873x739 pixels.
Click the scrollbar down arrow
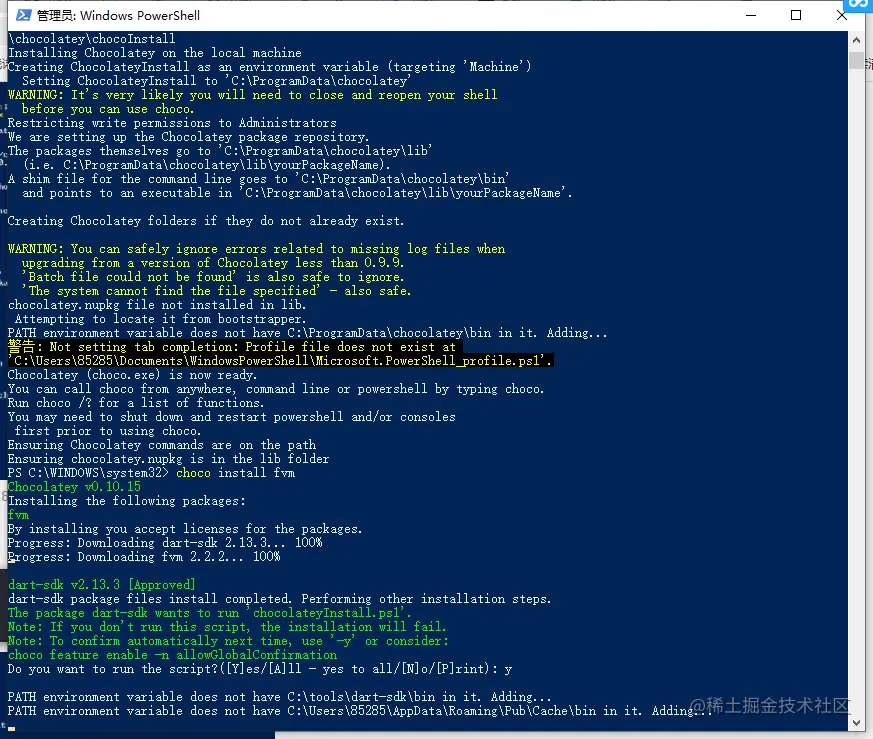pos(856,723)
